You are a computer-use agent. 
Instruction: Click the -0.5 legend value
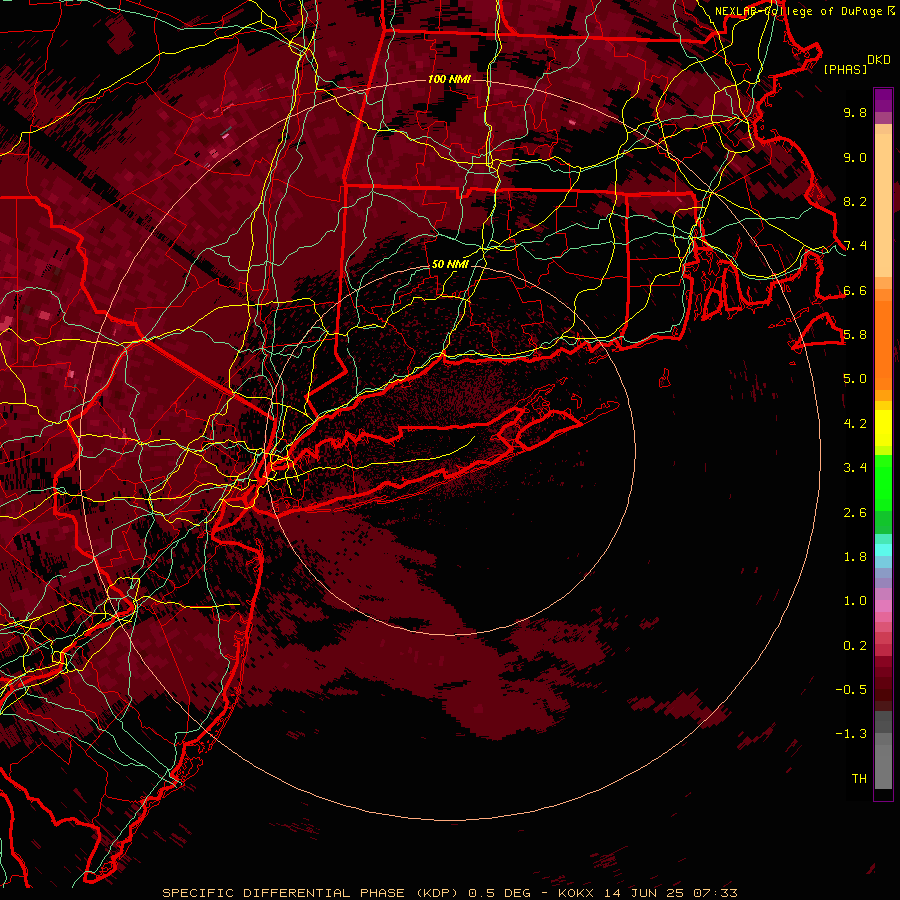(851, 690)
